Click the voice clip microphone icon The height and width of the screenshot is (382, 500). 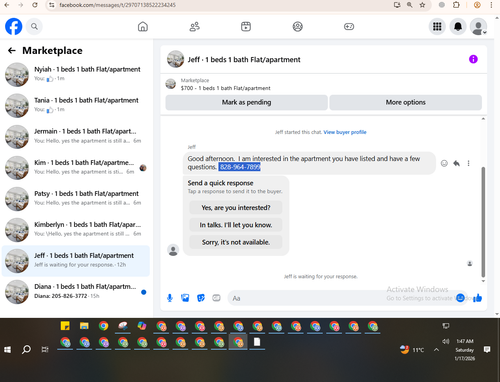tap(170, 298)
